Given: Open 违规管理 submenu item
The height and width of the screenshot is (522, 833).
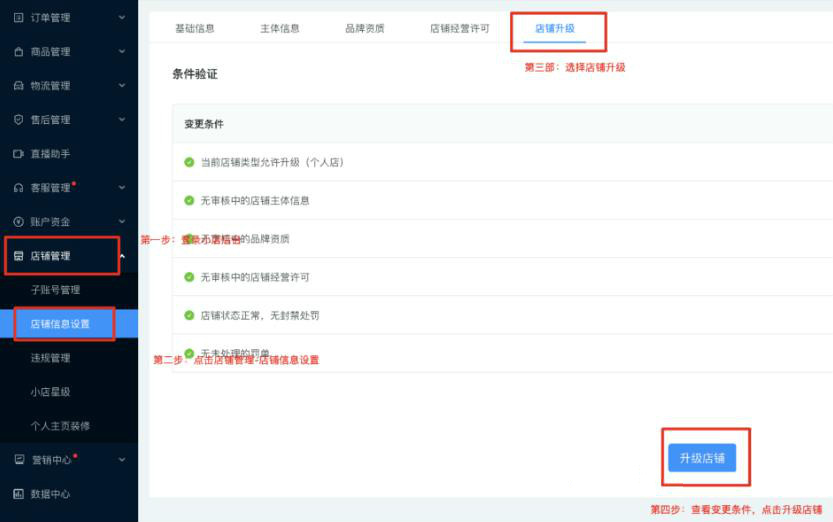Looking at the screenshot, I should [50, 358].
